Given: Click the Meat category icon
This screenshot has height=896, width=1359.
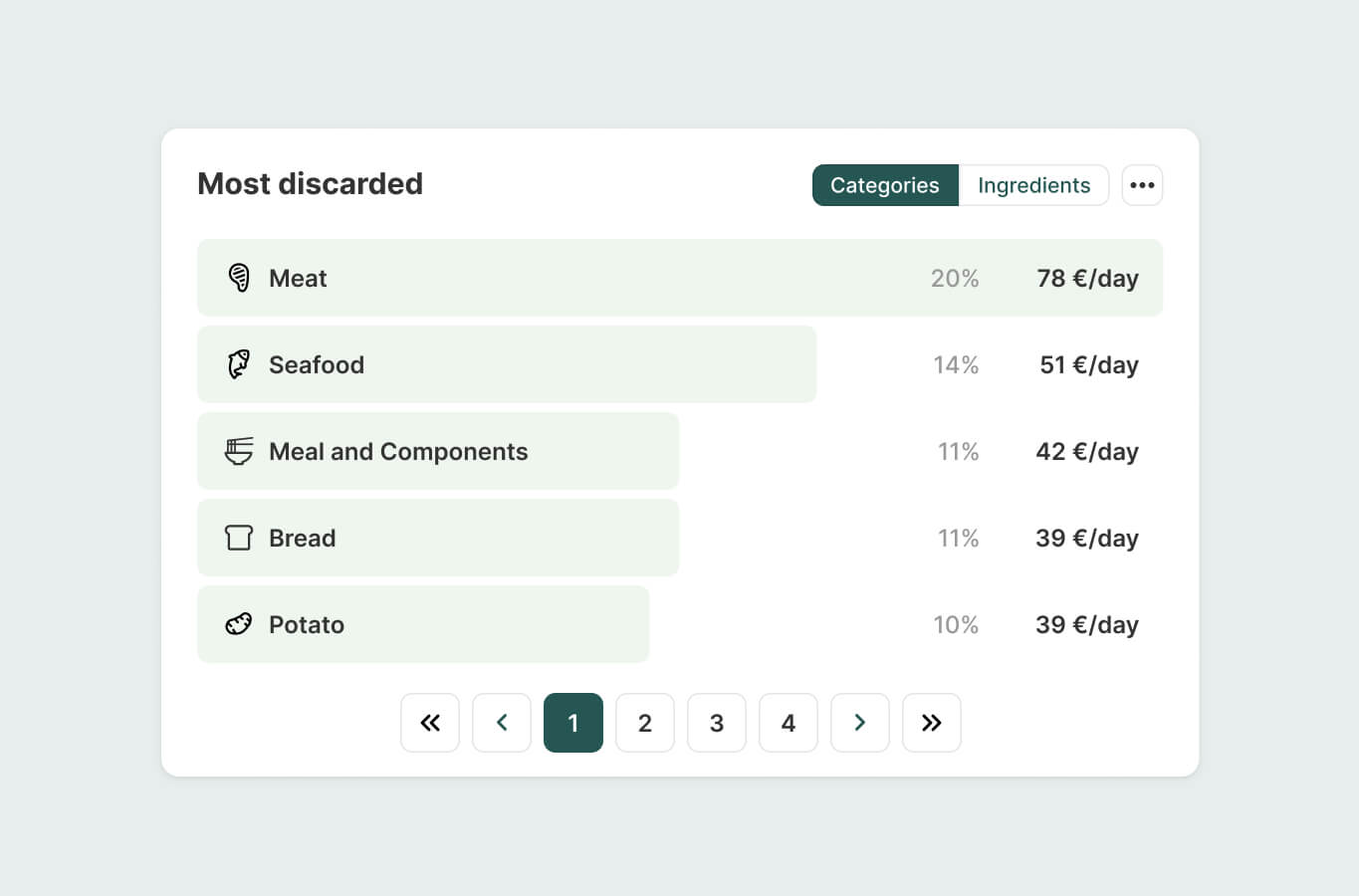Looking at the screenshot, I should coord(239,278).
